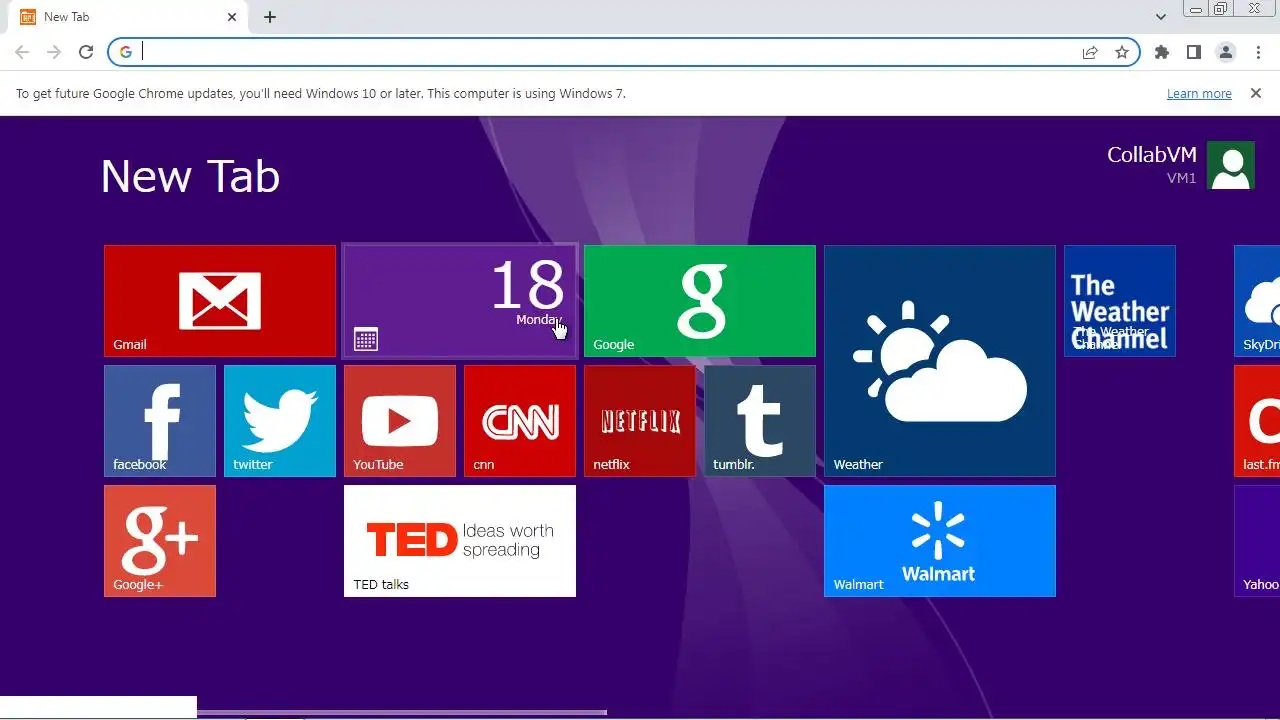Open the Yahoo tile

coord(1257,541)
